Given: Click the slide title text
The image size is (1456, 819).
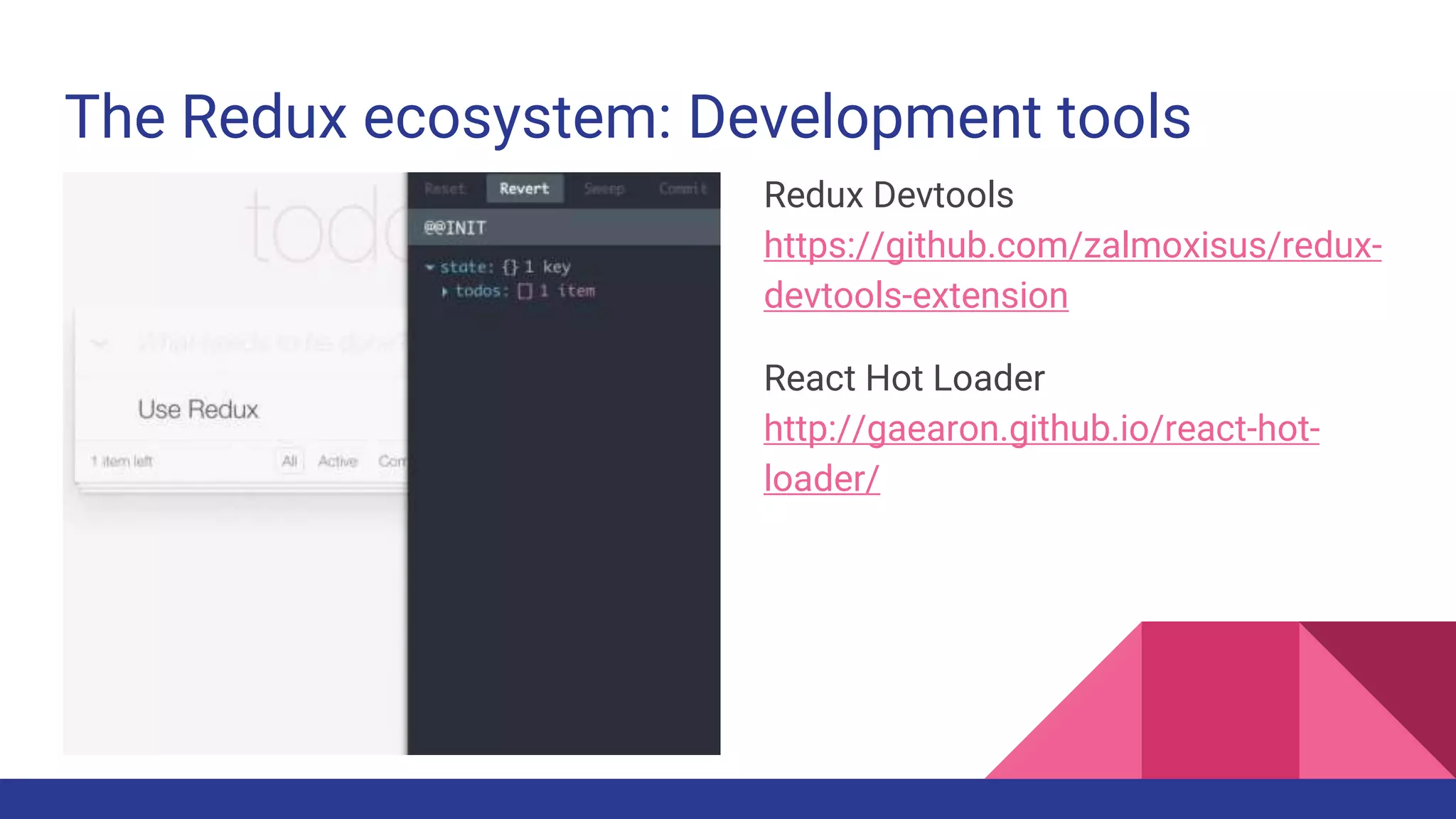Looking at the screenshot, I should (627, 117).
